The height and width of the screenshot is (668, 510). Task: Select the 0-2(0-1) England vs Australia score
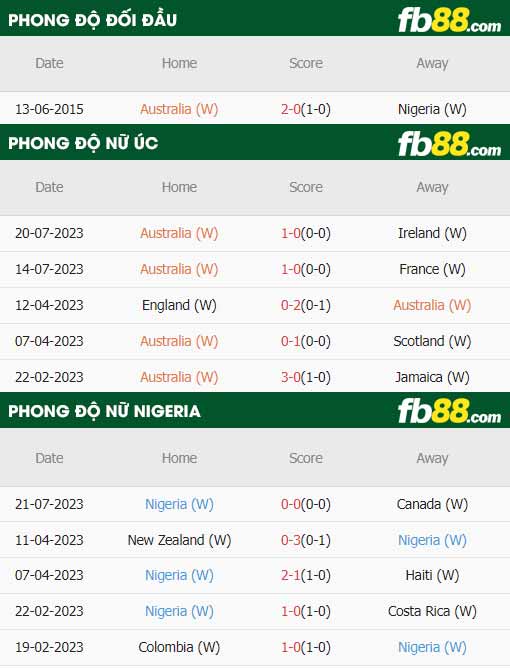(305, 305)
